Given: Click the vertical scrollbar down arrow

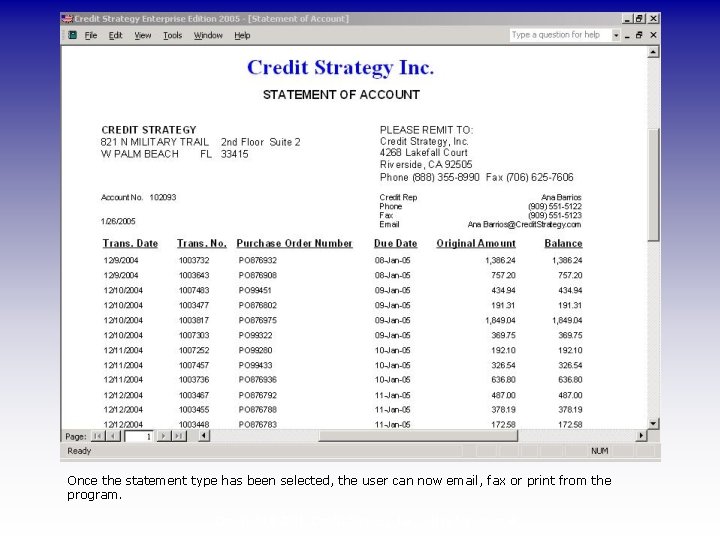Looking at the screenshot, I should point(653,423).
